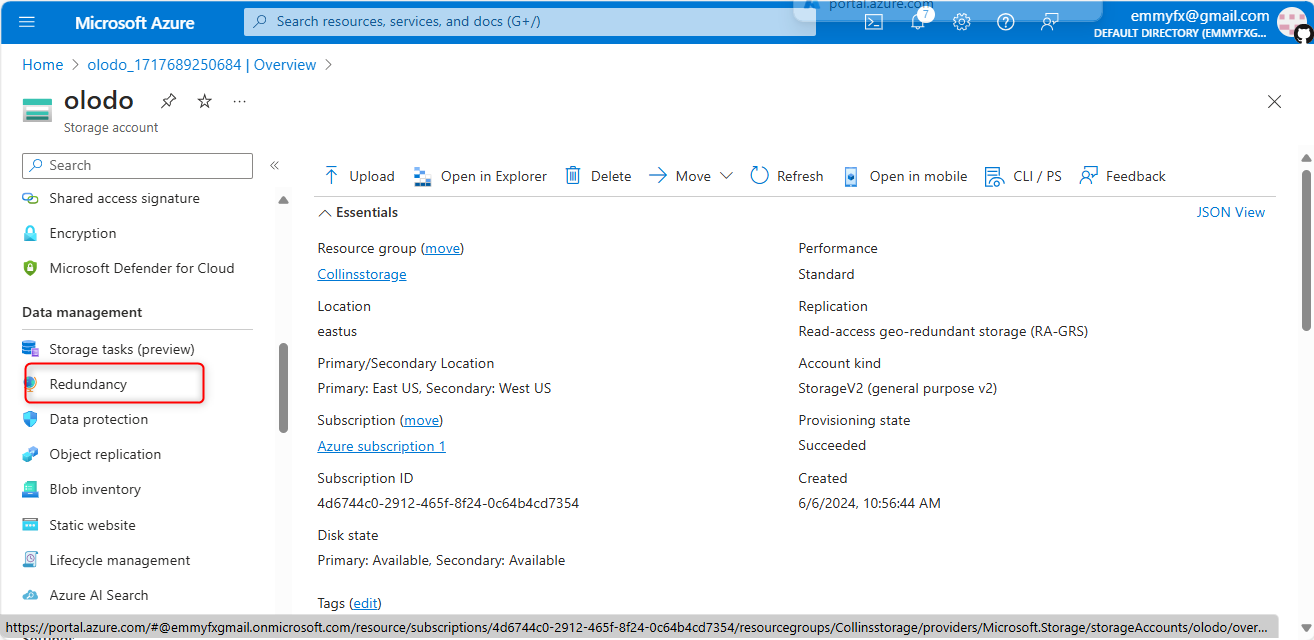The height and width of the screenshot is (640, 1314).
Task: Open the portal settings gear
Action: [x=962, y=22]
